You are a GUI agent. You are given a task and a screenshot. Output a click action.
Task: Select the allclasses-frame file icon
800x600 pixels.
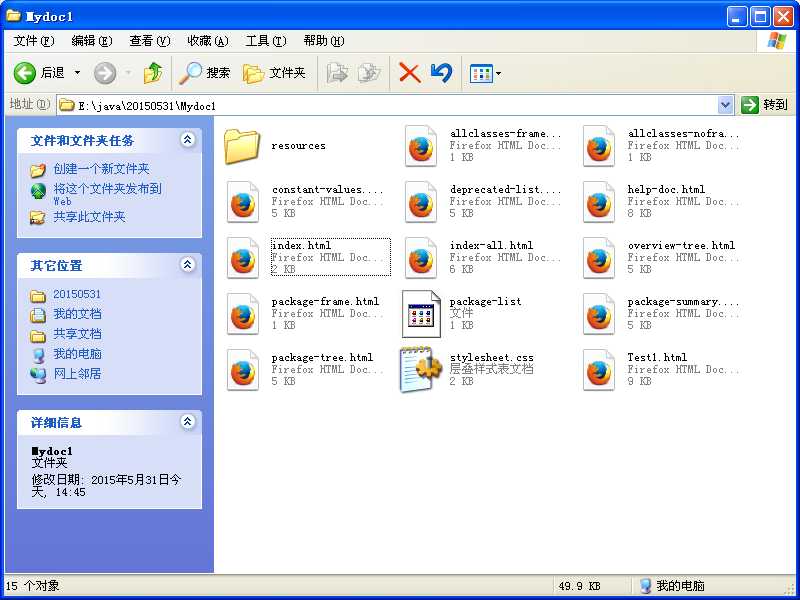tap(420, 146)
